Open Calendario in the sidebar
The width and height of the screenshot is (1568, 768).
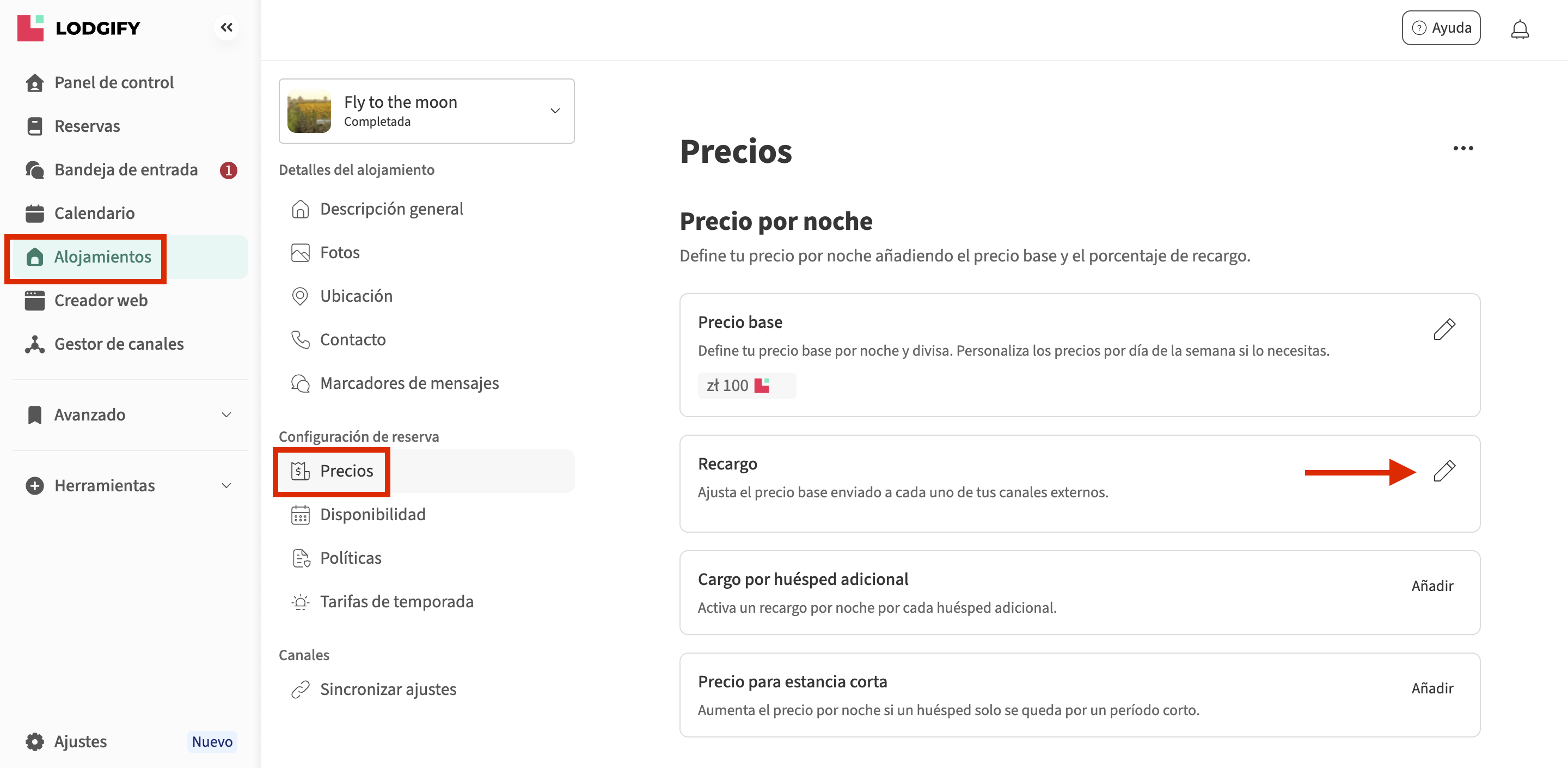pyautogui.click(x=94, y=213)
